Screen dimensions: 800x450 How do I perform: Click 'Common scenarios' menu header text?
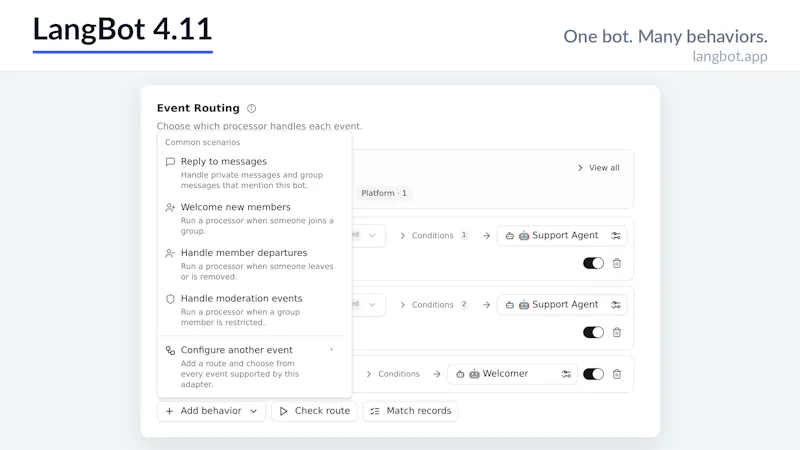click(x=203, y=142)
